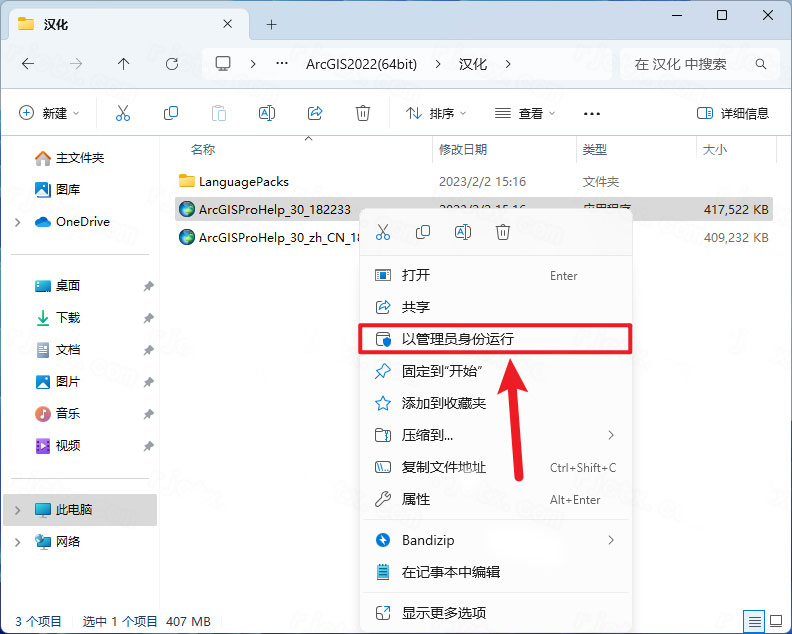Open 下载 in the navigation pane
Viewport: 792px width, 634px height.
(58, 317)
